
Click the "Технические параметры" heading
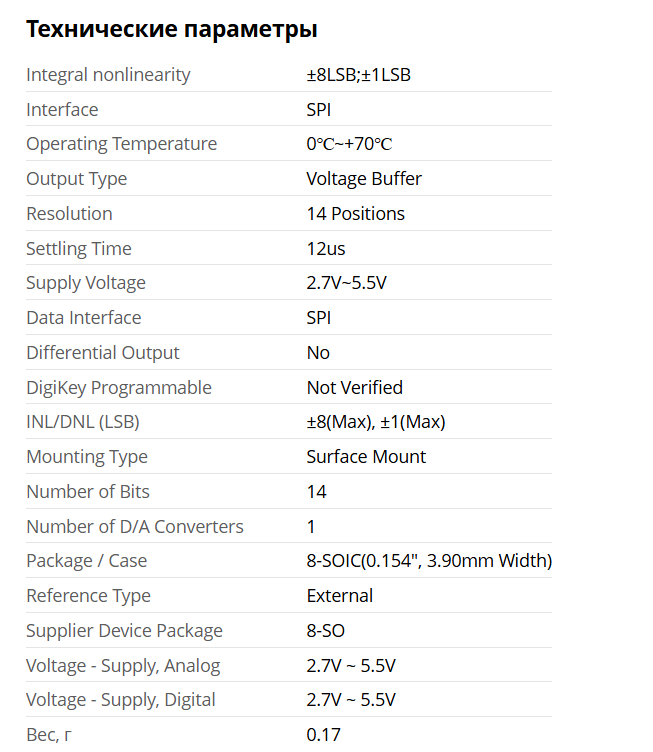click(171, 29)
